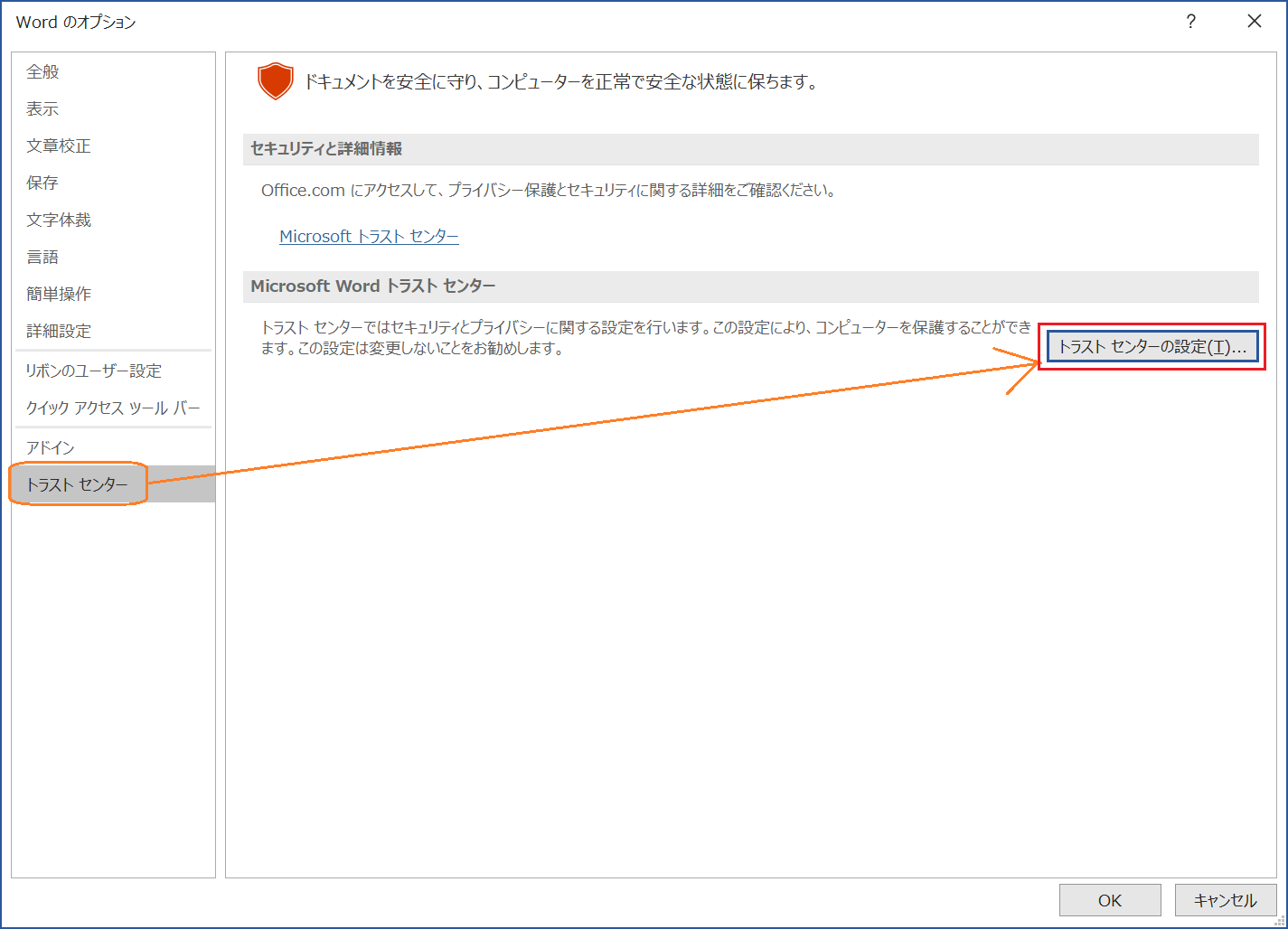Open the 表示 options page

(113, 108)
